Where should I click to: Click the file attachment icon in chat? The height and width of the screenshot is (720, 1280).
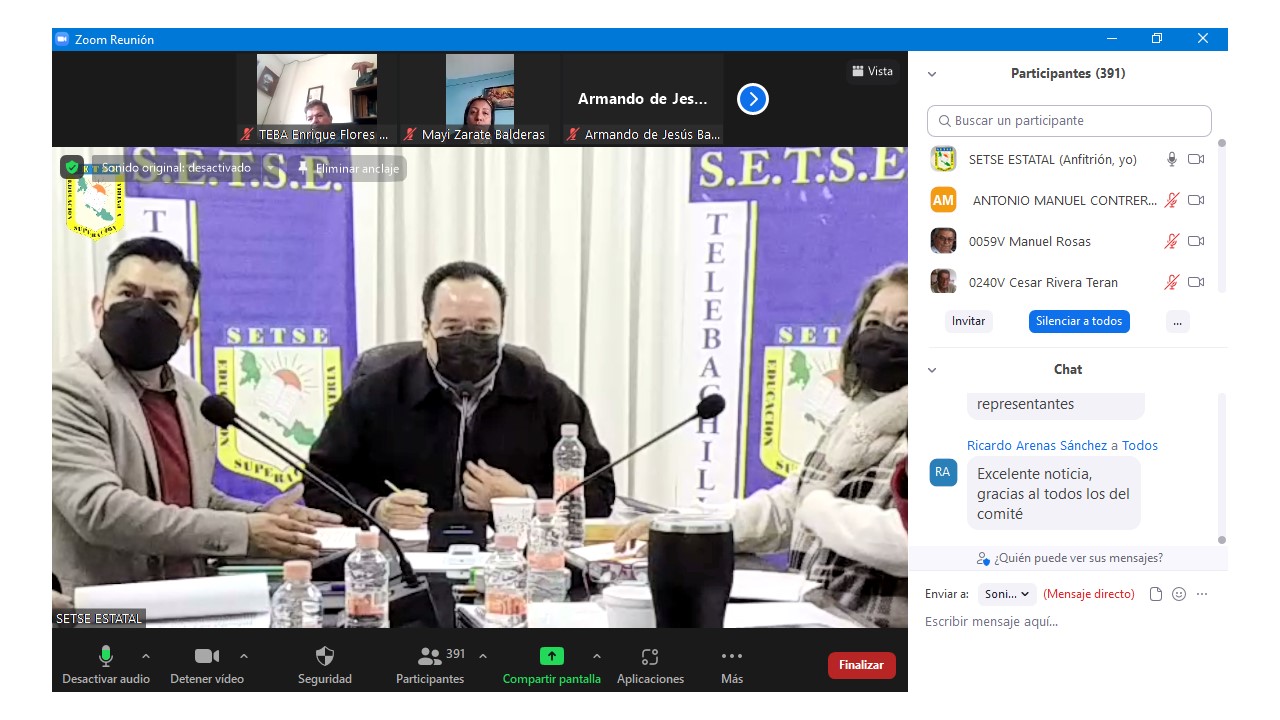(1156, 594)
